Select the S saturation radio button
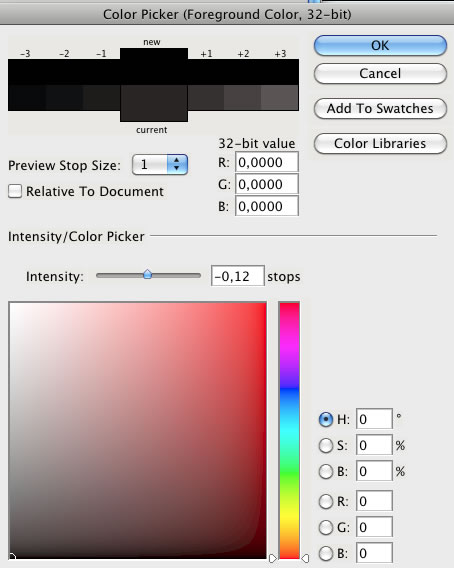 pos(325,445)
